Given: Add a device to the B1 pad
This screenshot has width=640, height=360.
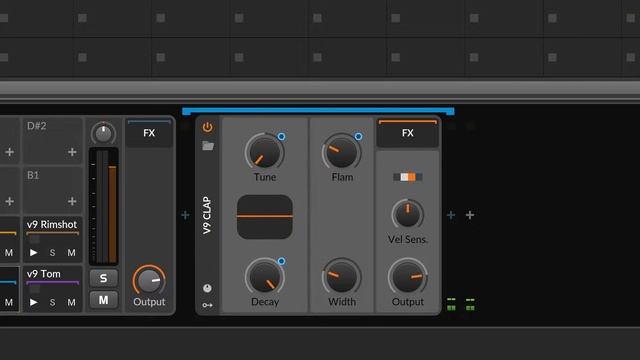Looking at the screenshot, I should (x=72, y=201).
